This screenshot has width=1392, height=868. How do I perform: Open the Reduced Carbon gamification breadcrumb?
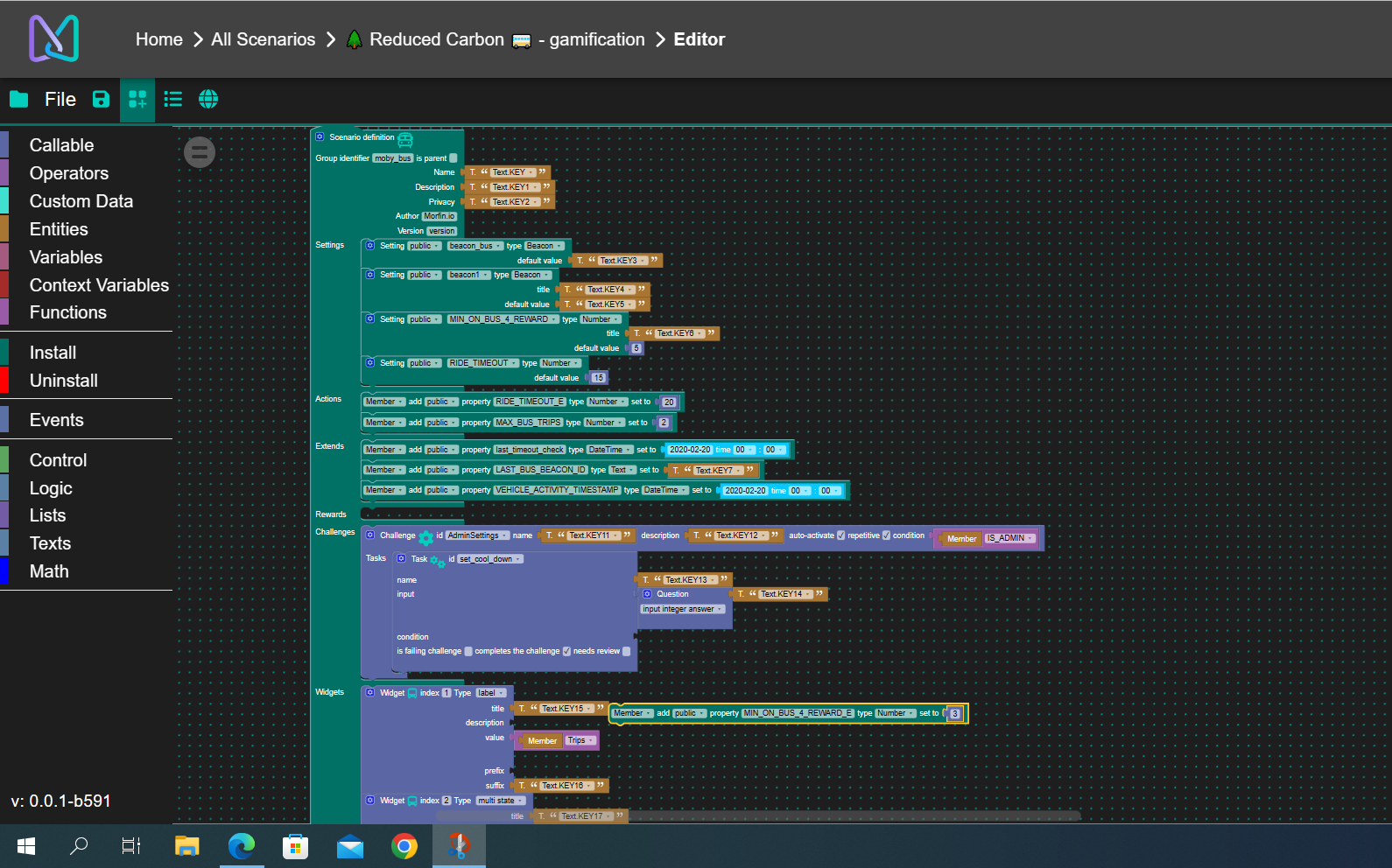496,39
